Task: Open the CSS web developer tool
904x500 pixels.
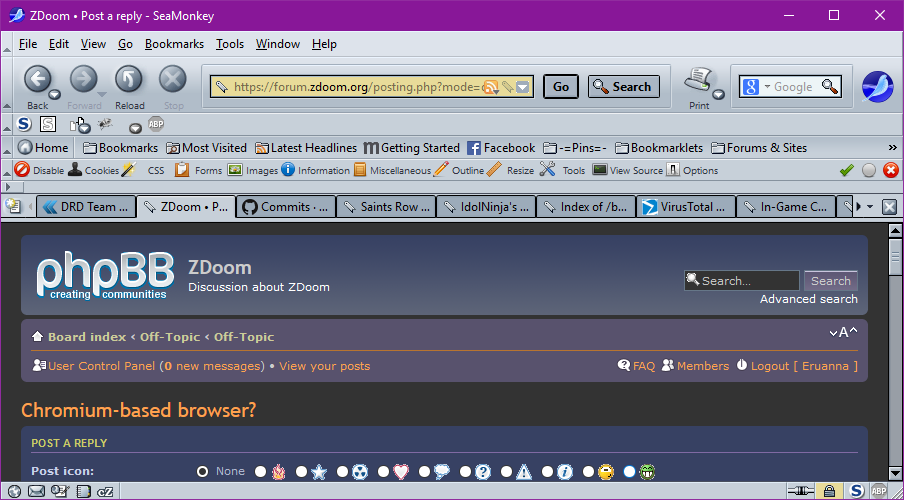Action: tap(144, 170)
